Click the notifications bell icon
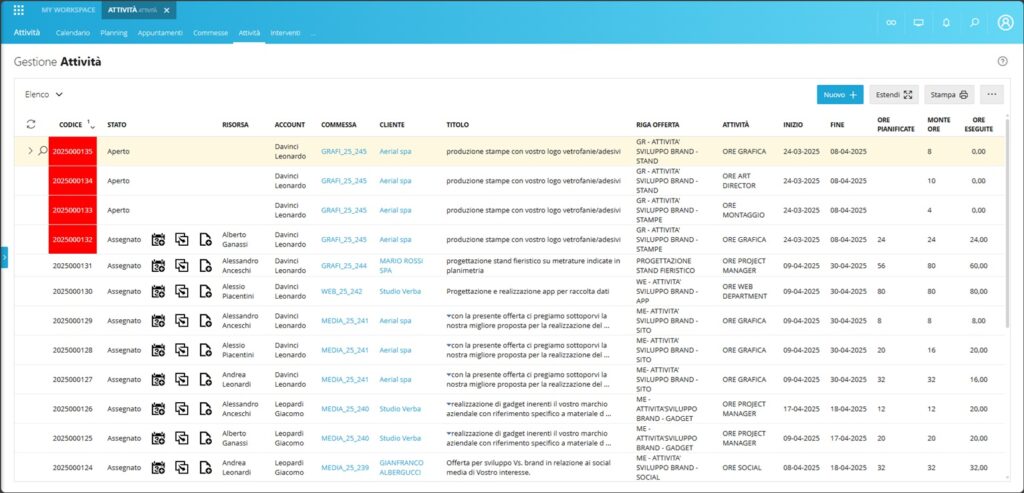 [x=946, y=22]
